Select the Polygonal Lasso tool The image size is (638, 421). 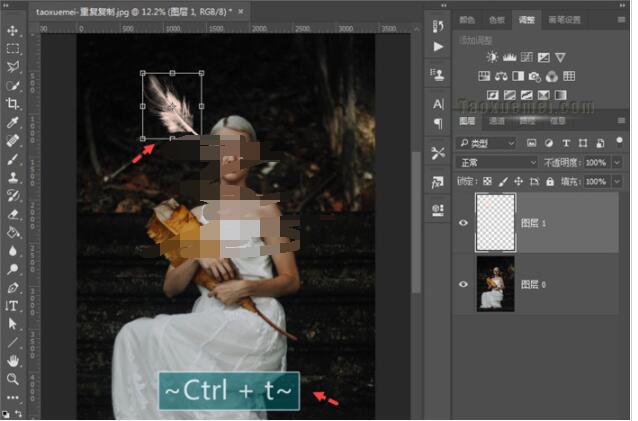coord(13,67)
